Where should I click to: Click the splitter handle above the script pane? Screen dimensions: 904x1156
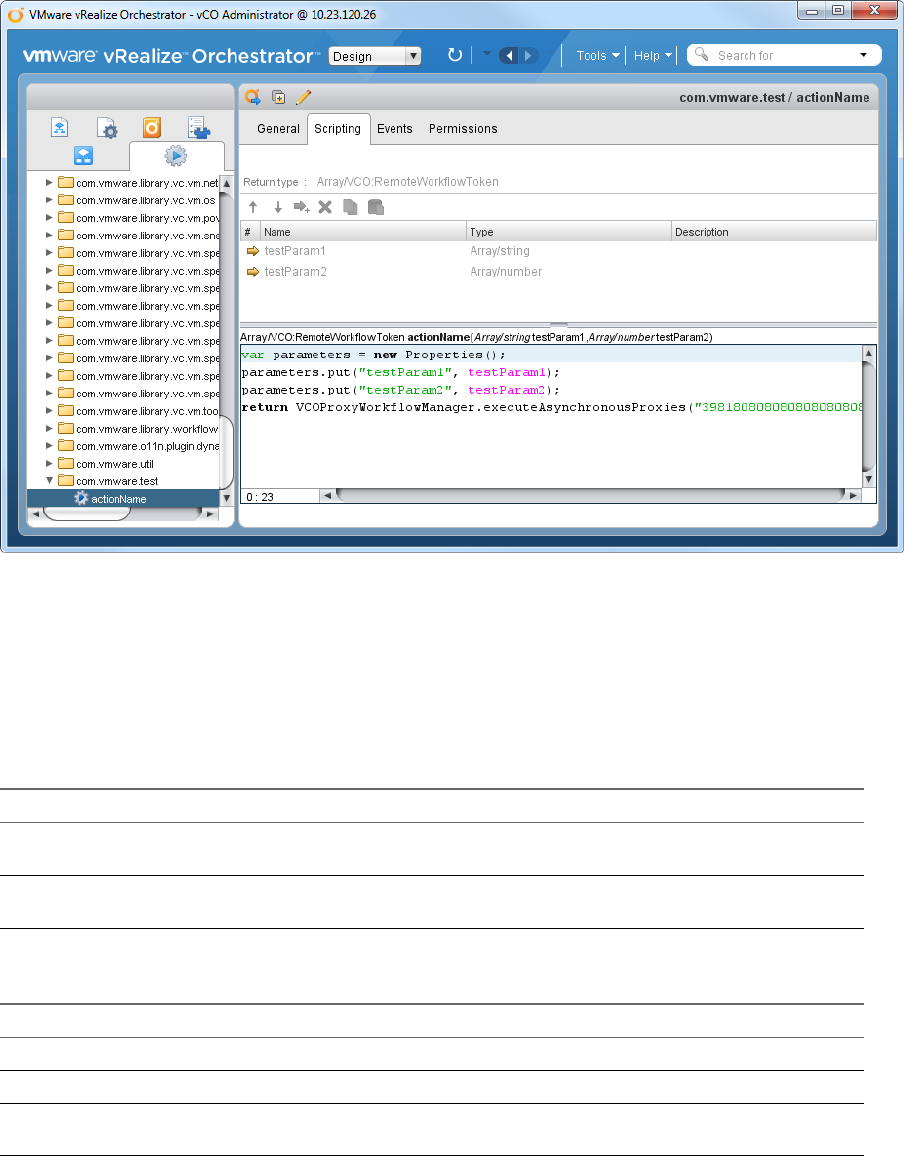[x=558, y=324]
